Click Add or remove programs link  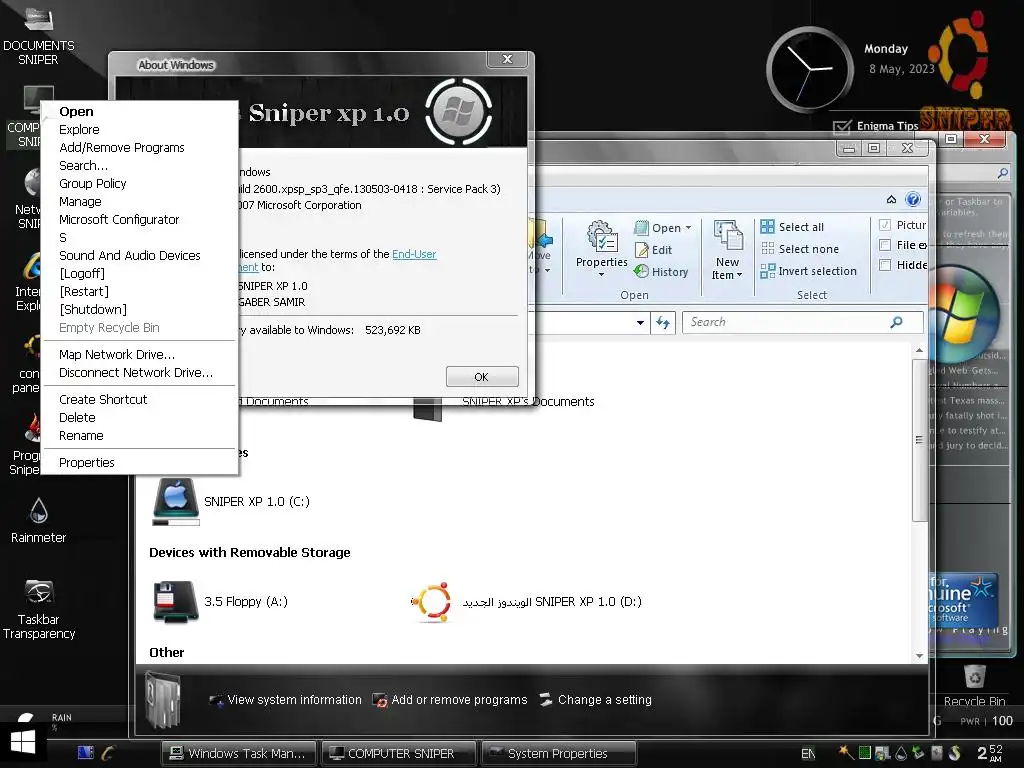(x=449, y=700)
